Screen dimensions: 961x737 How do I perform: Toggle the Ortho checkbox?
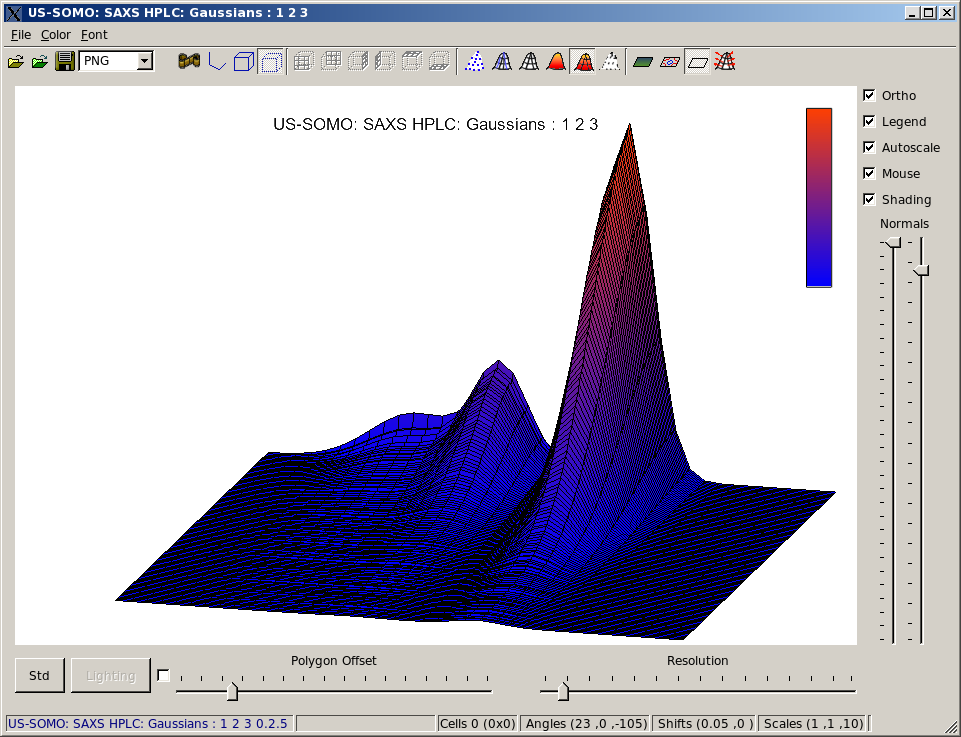(x=869, y=95)
